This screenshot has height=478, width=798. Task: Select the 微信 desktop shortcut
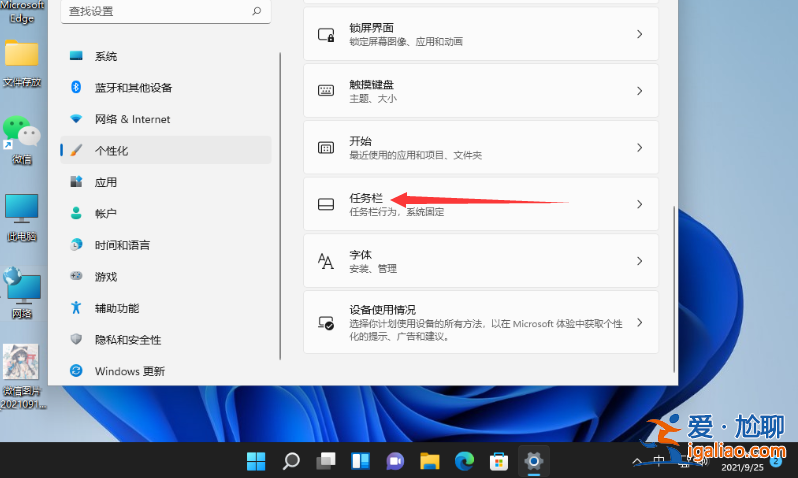click(x=21, y=140)
